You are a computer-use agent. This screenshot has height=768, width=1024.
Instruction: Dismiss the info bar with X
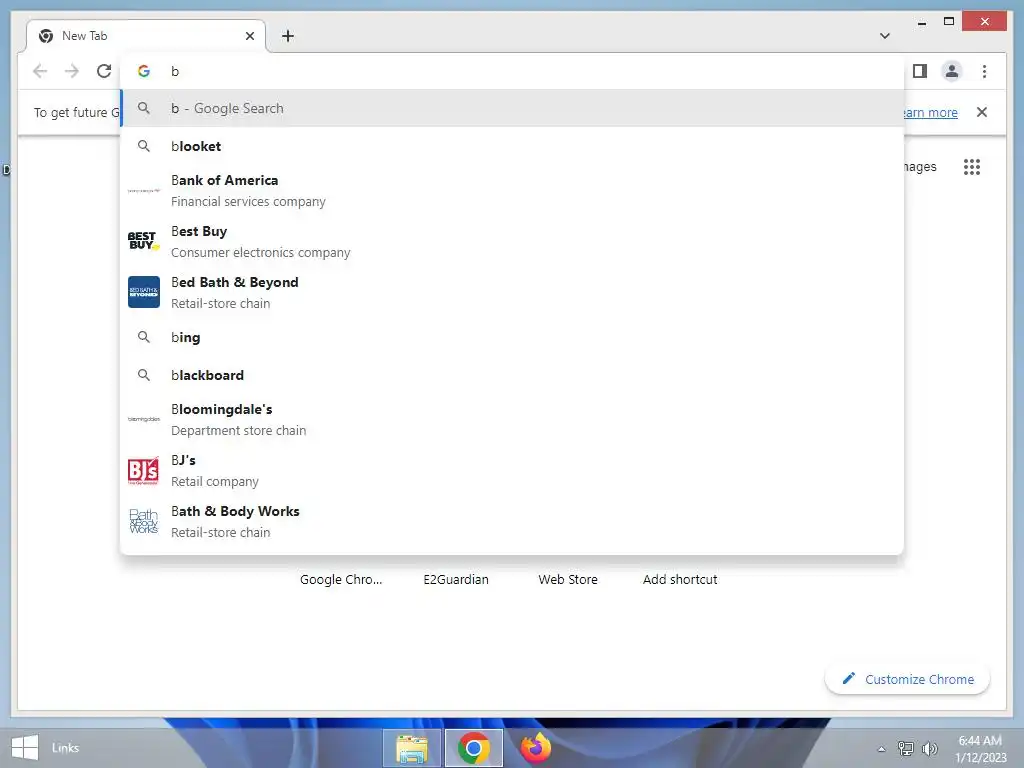[x=982, y=112]
